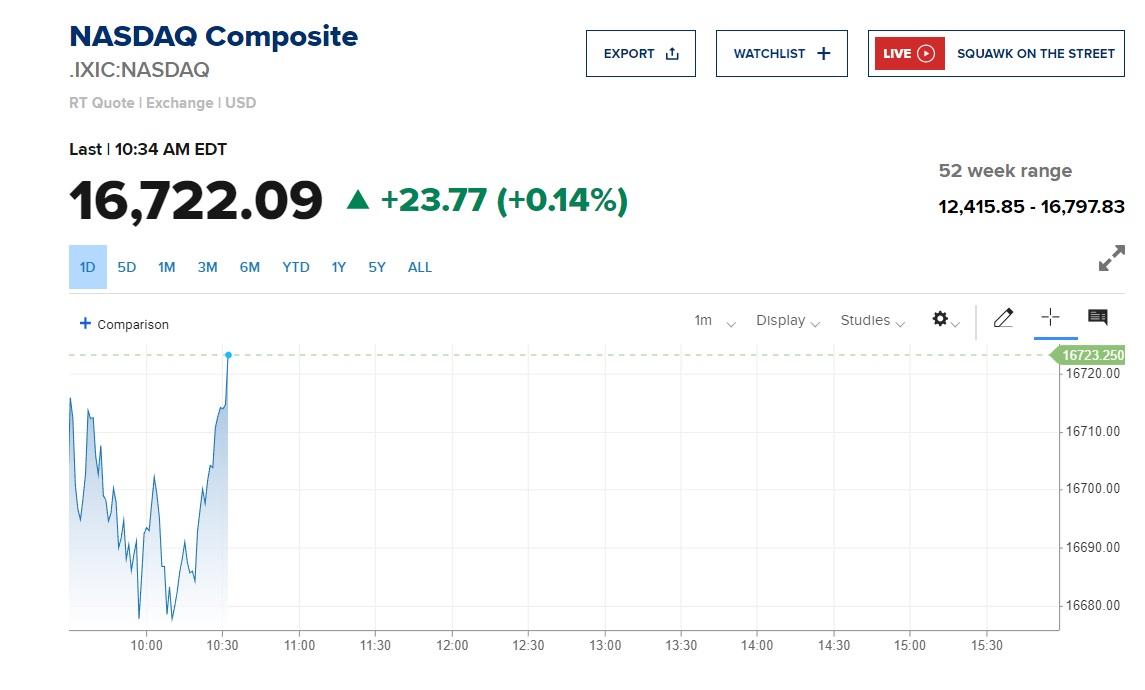
Task: Click the Export button
Action: tap(641, 54)
